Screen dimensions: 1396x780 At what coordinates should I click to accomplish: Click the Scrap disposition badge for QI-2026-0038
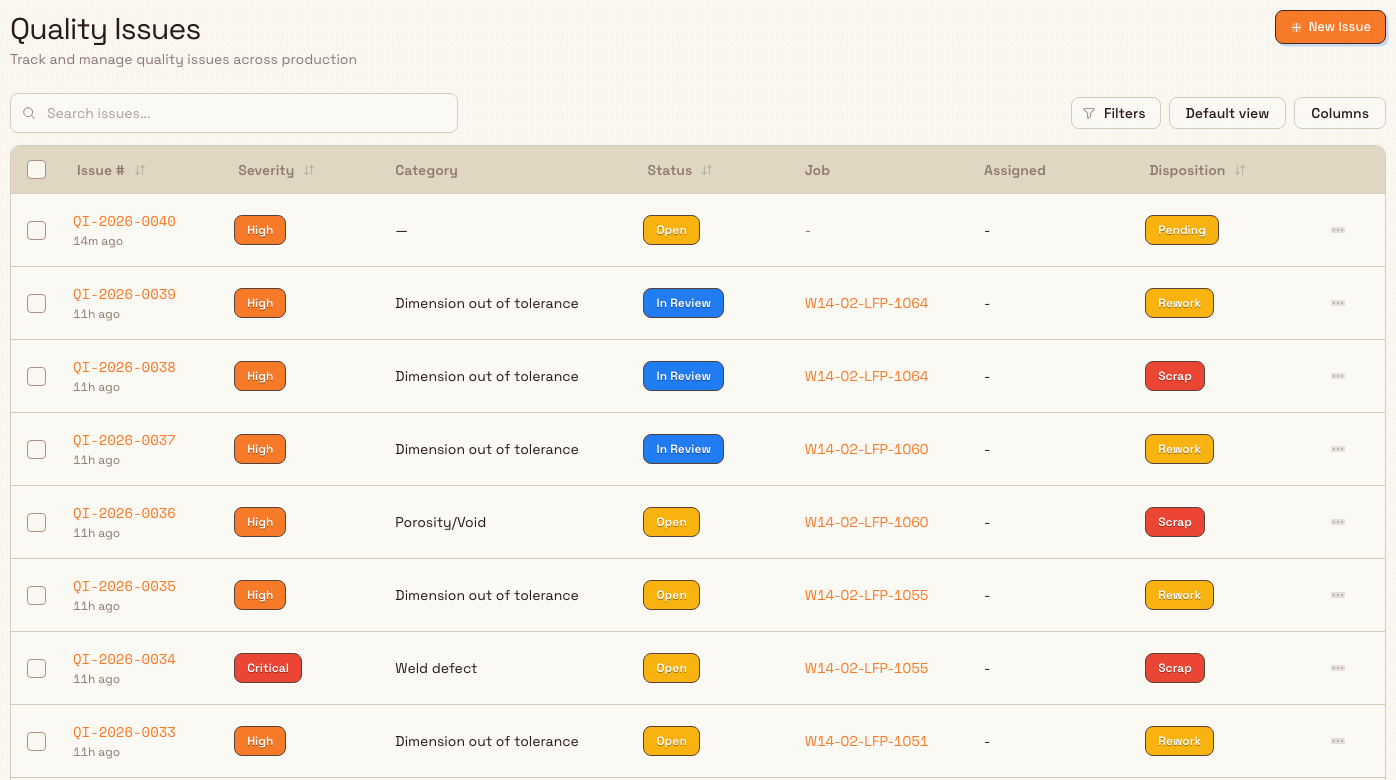click(x=1174, y=376)
